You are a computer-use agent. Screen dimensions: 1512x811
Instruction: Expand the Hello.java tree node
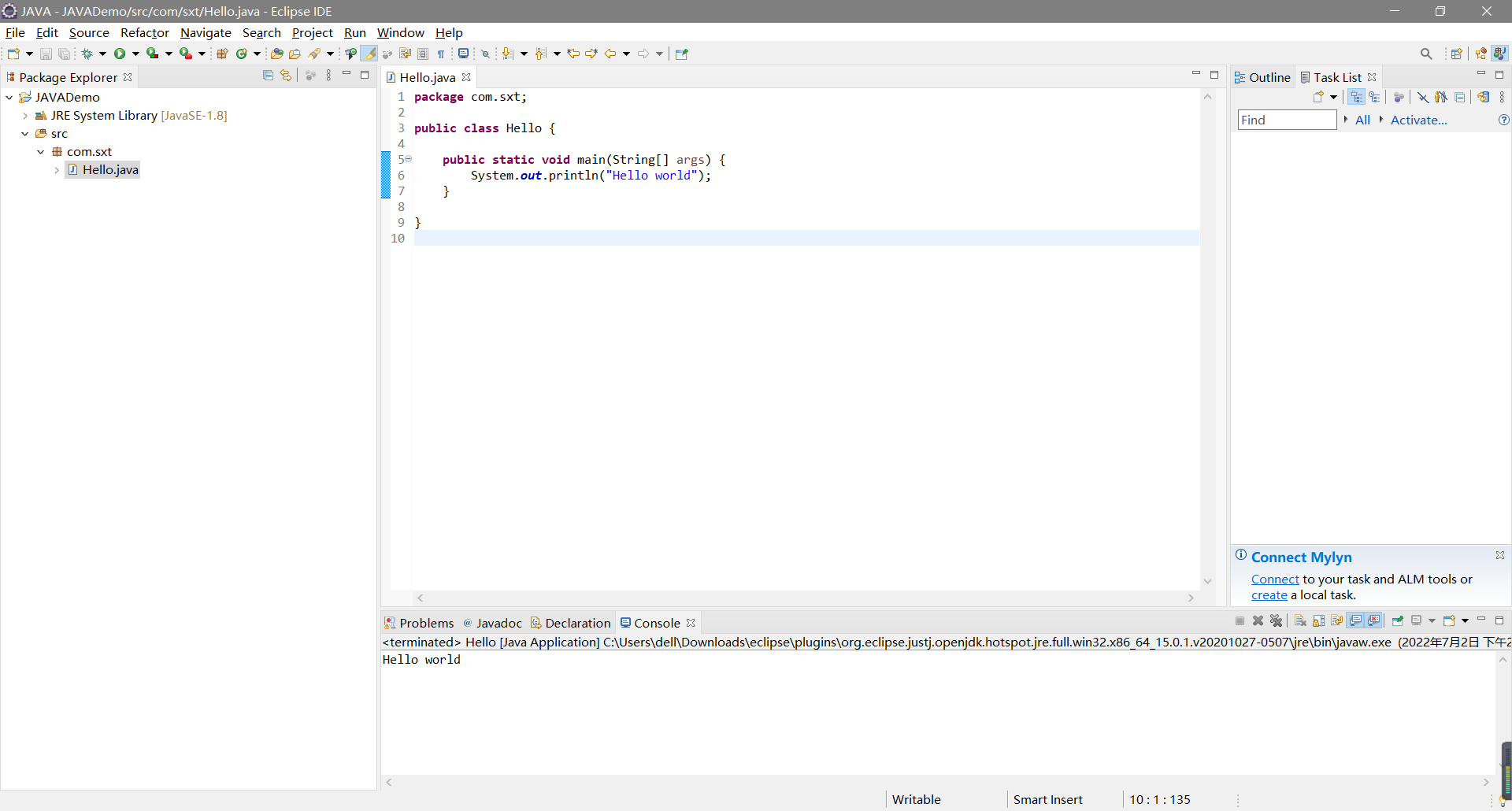pyautogui.click(x=57, y=170)
